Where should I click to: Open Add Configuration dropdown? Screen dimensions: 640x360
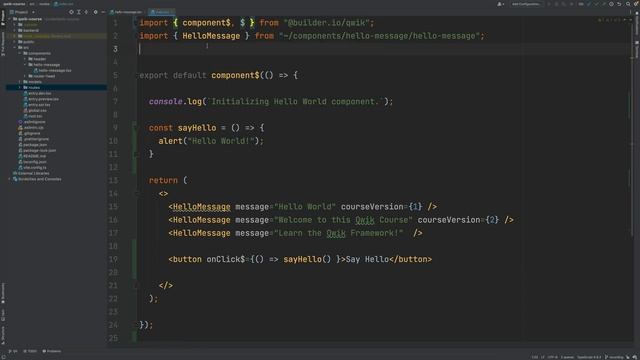click(x=526, y=4)
